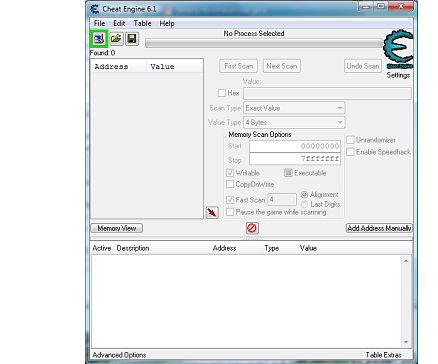Open the File menu
Viewport: 438px width, 364px height.
pyautogui.click(x=99, y=23)
